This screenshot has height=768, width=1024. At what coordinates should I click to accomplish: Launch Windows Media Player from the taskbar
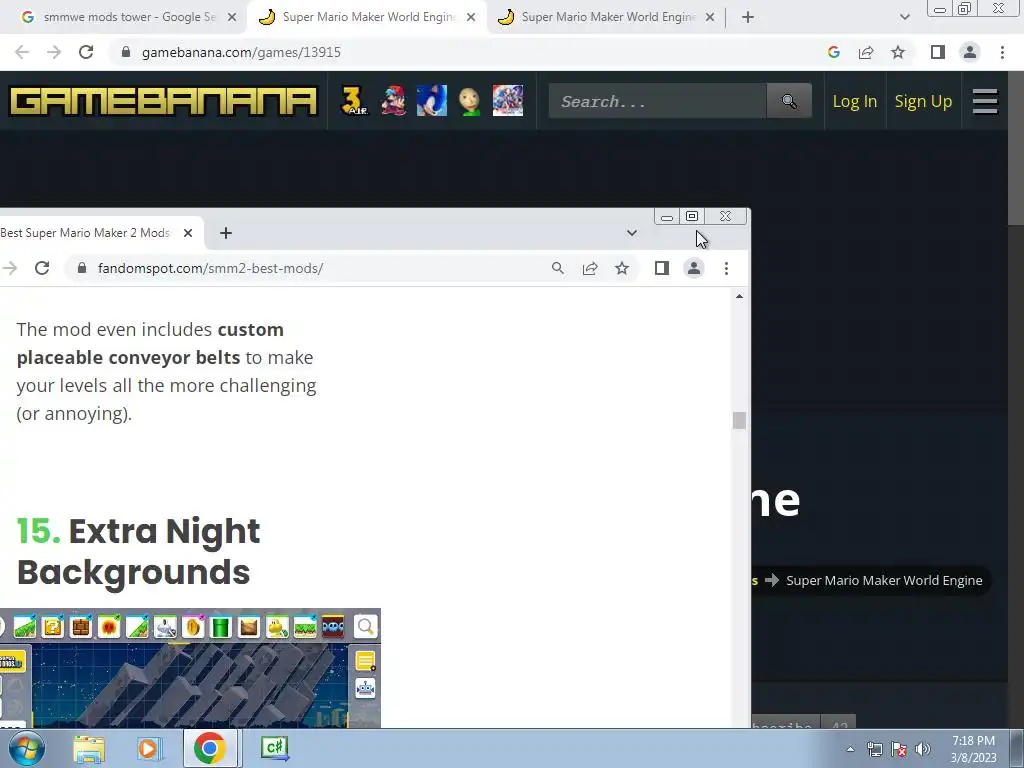148,748
